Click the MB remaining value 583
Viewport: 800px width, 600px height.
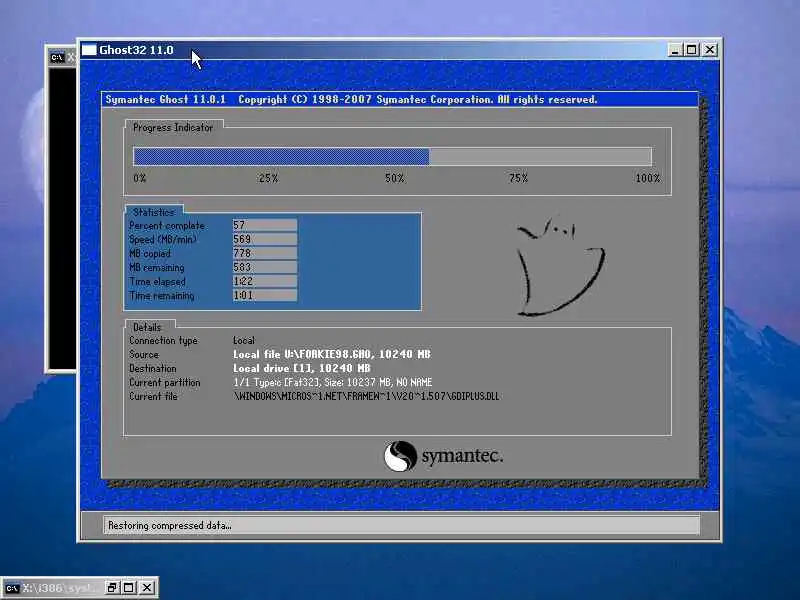click(264, 267)
